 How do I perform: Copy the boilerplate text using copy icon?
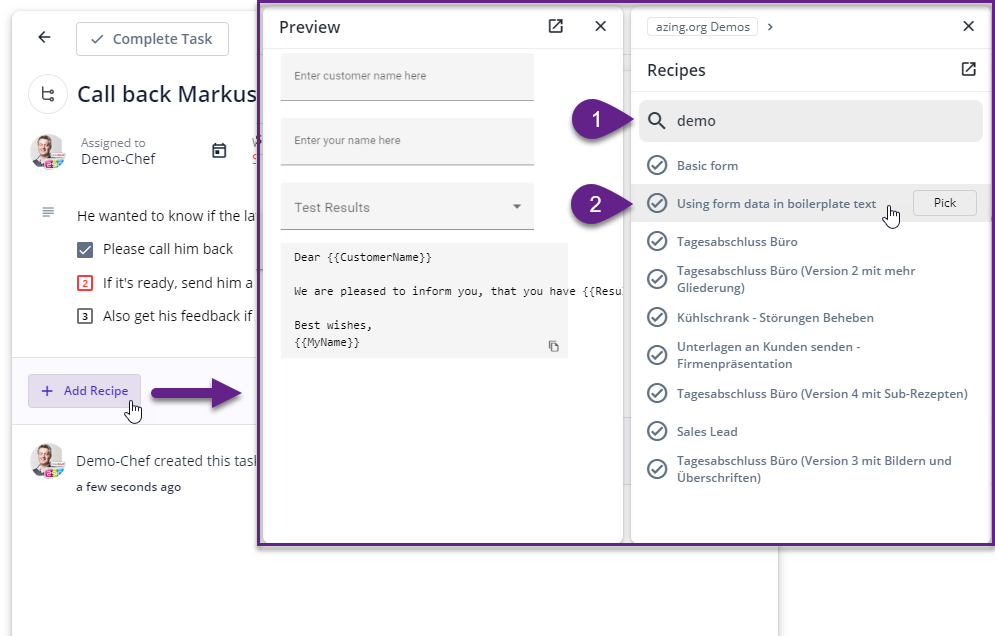click(553, 346)
